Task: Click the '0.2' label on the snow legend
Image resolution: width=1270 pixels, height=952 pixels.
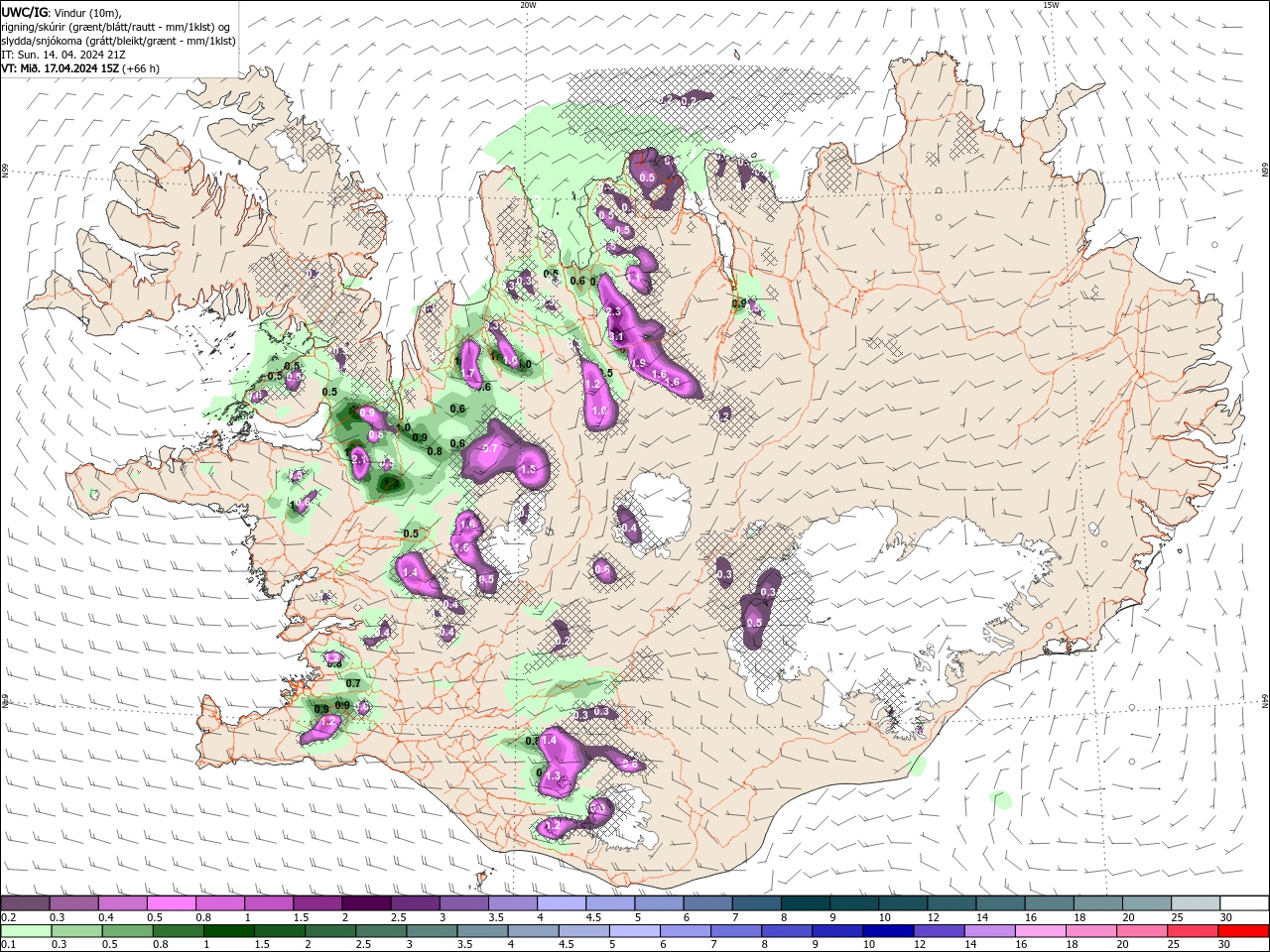Action: 9,917
